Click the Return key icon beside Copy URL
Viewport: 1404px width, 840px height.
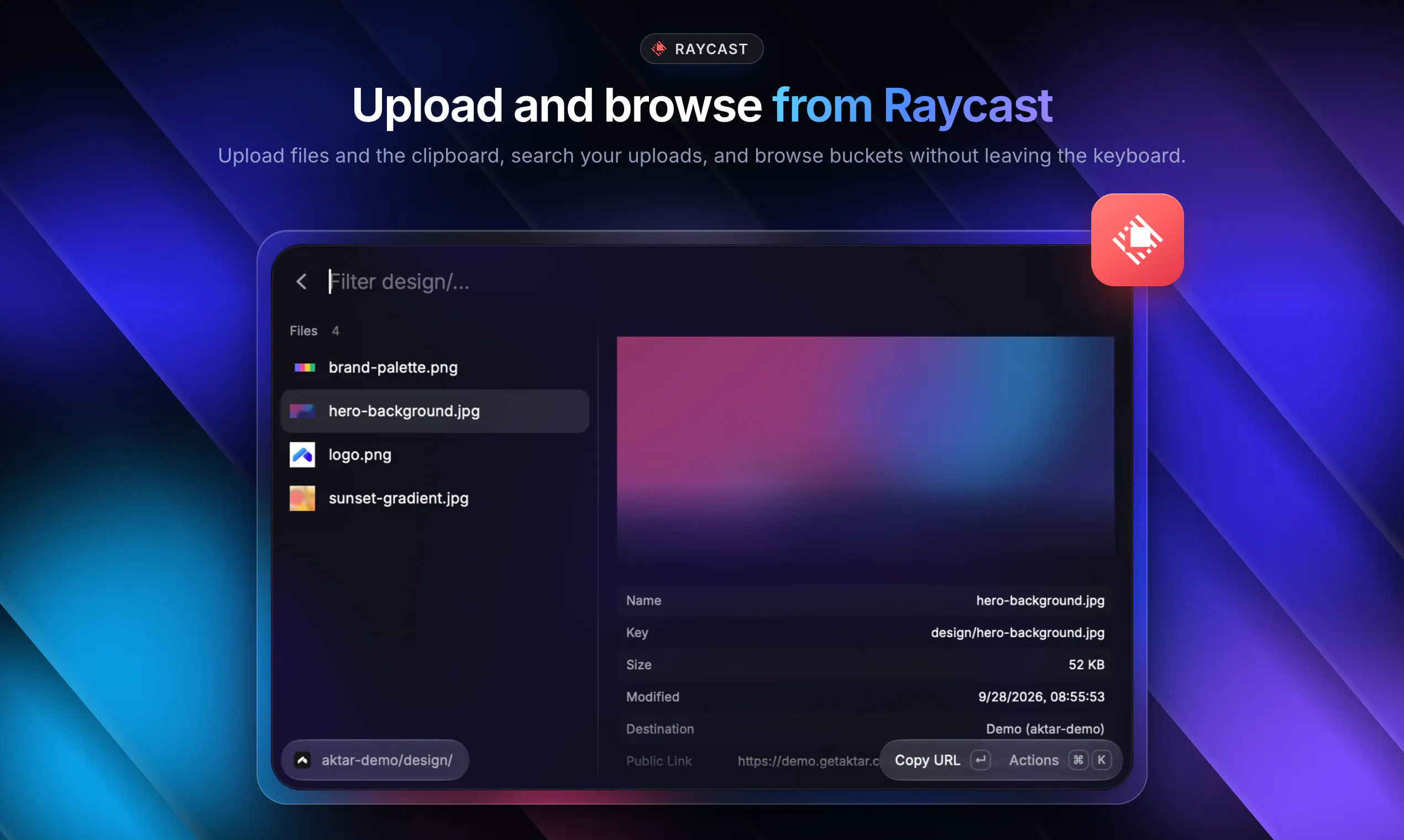980,760
